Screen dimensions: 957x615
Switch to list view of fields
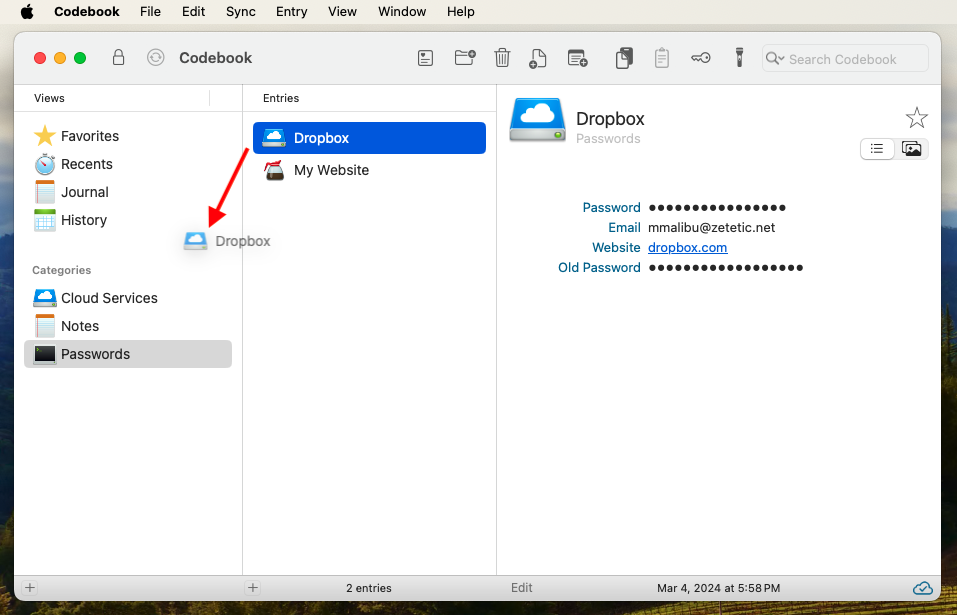(877, 149)
